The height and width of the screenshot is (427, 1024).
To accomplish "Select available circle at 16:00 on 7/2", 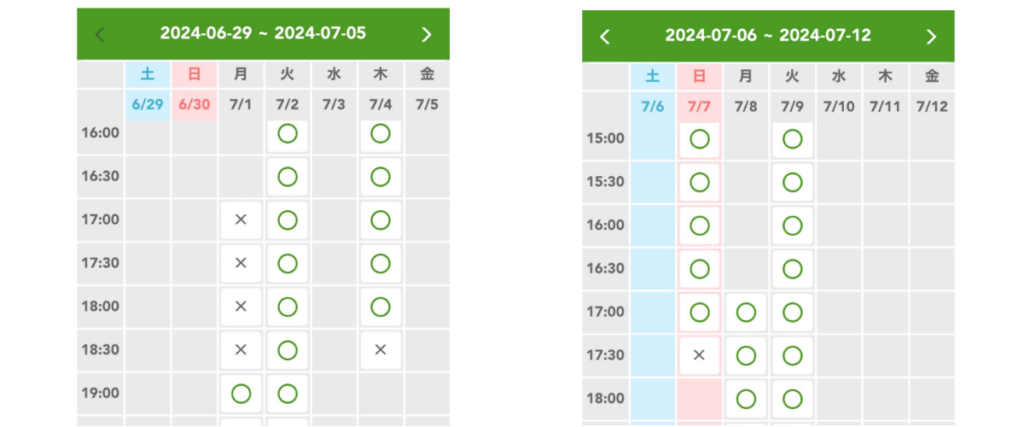I will (287, 133).
